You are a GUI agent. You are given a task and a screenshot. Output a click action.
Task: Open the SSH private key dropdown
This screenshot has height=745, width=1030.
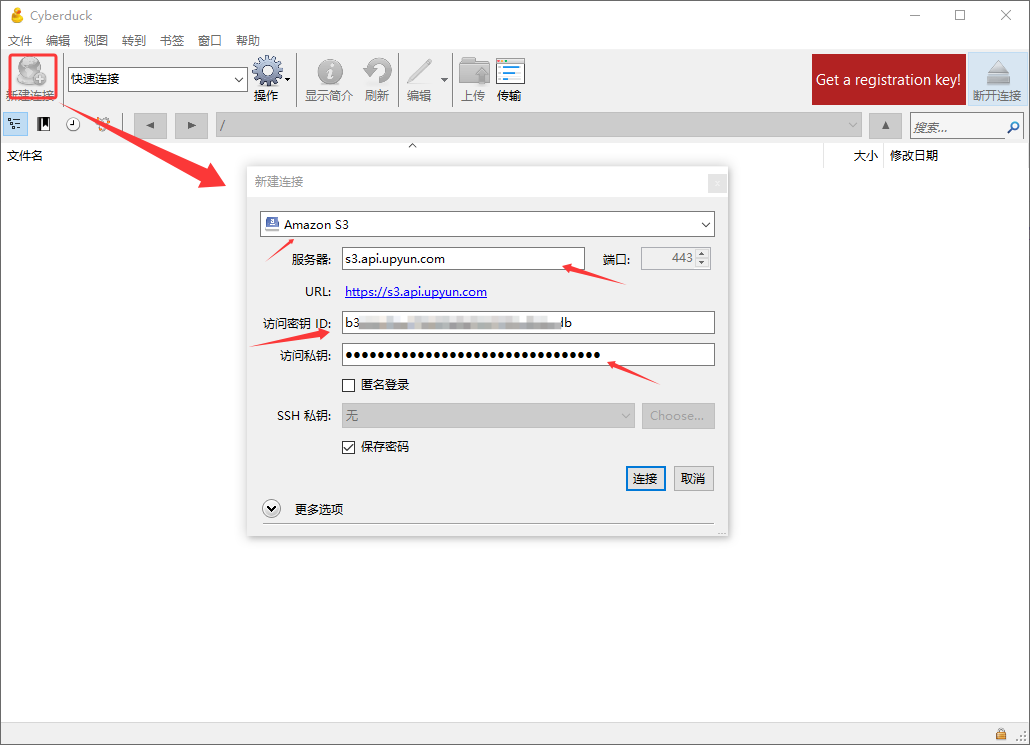[x=488, y=416]
